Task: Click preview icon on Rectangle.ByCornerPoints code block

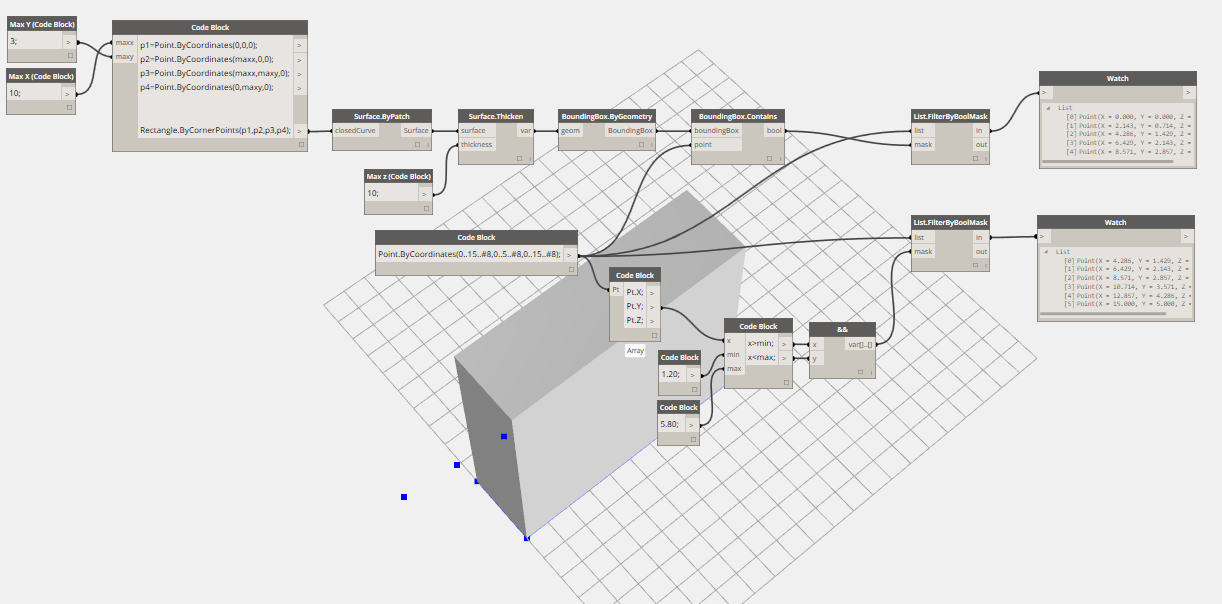Action: (301, 145)
